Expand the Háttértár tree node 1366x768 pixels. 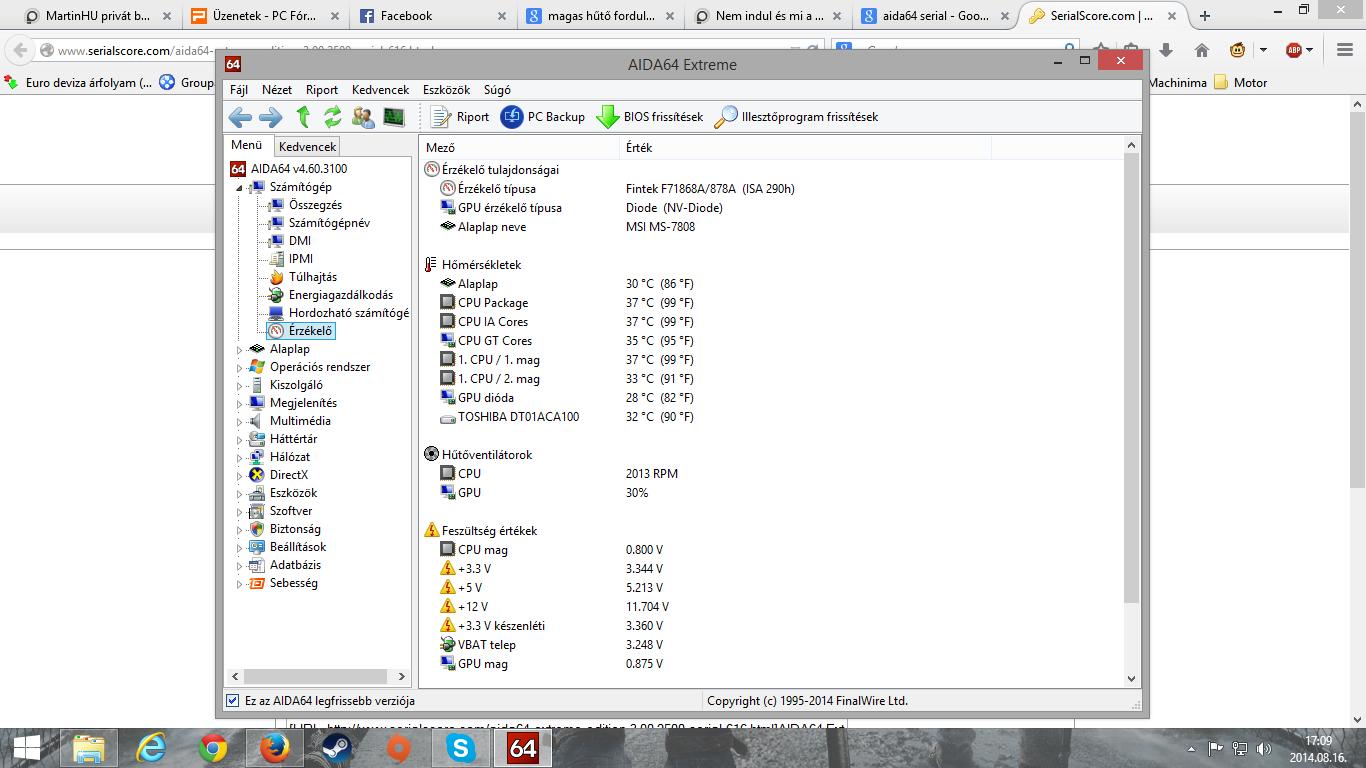pos(240,439)
